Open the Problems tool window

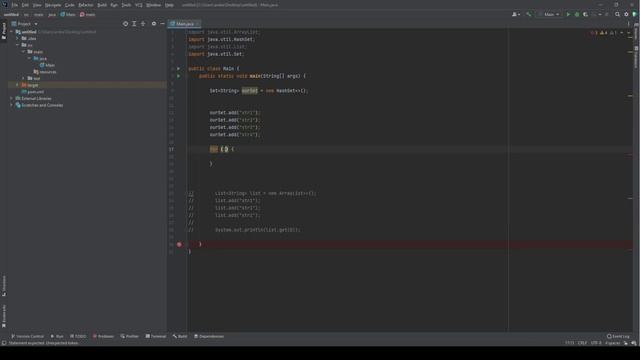pyautogui.click(x=103, y=336)
